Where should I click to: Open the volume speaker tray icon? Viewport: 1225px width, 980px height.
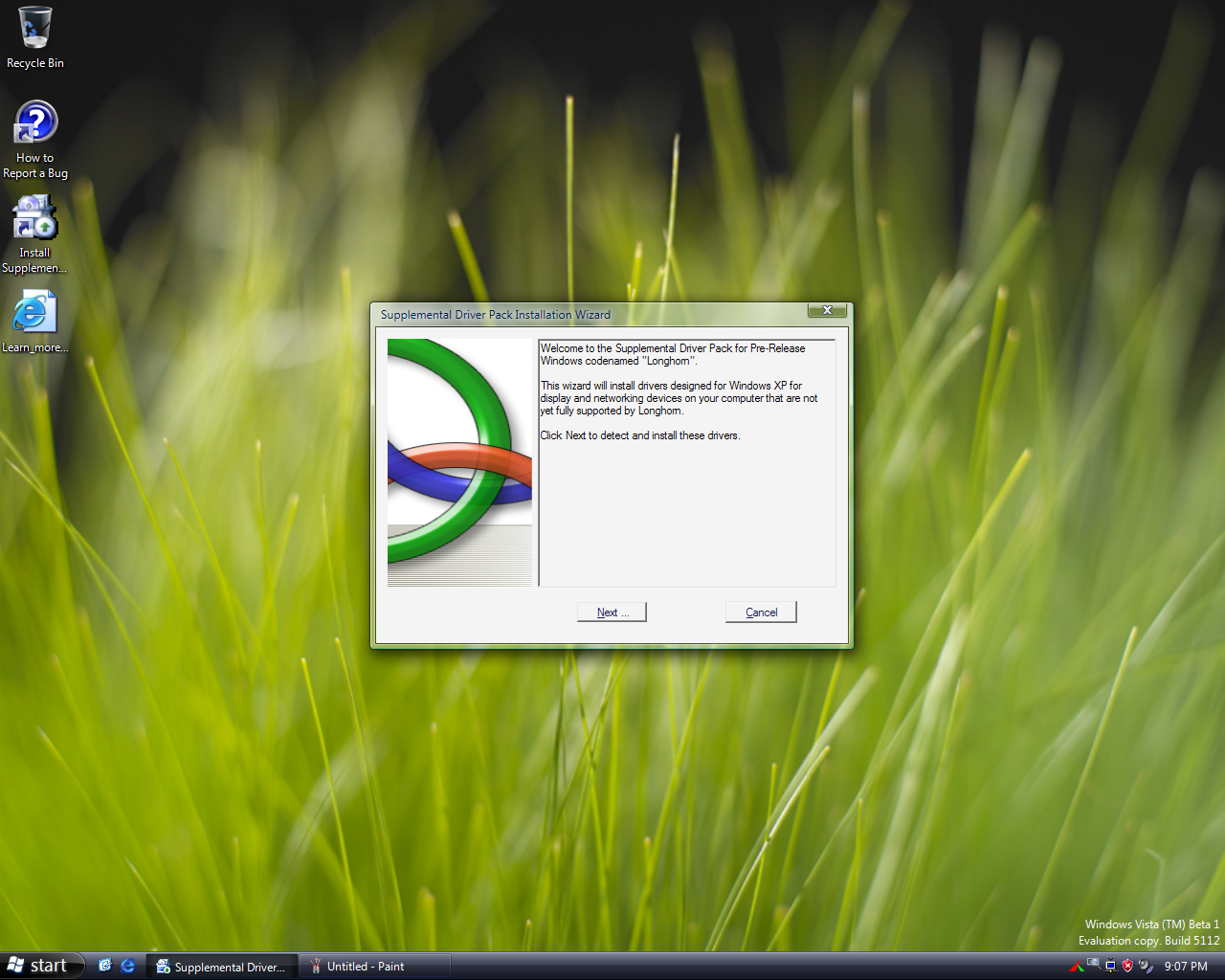pos(1145,967)
